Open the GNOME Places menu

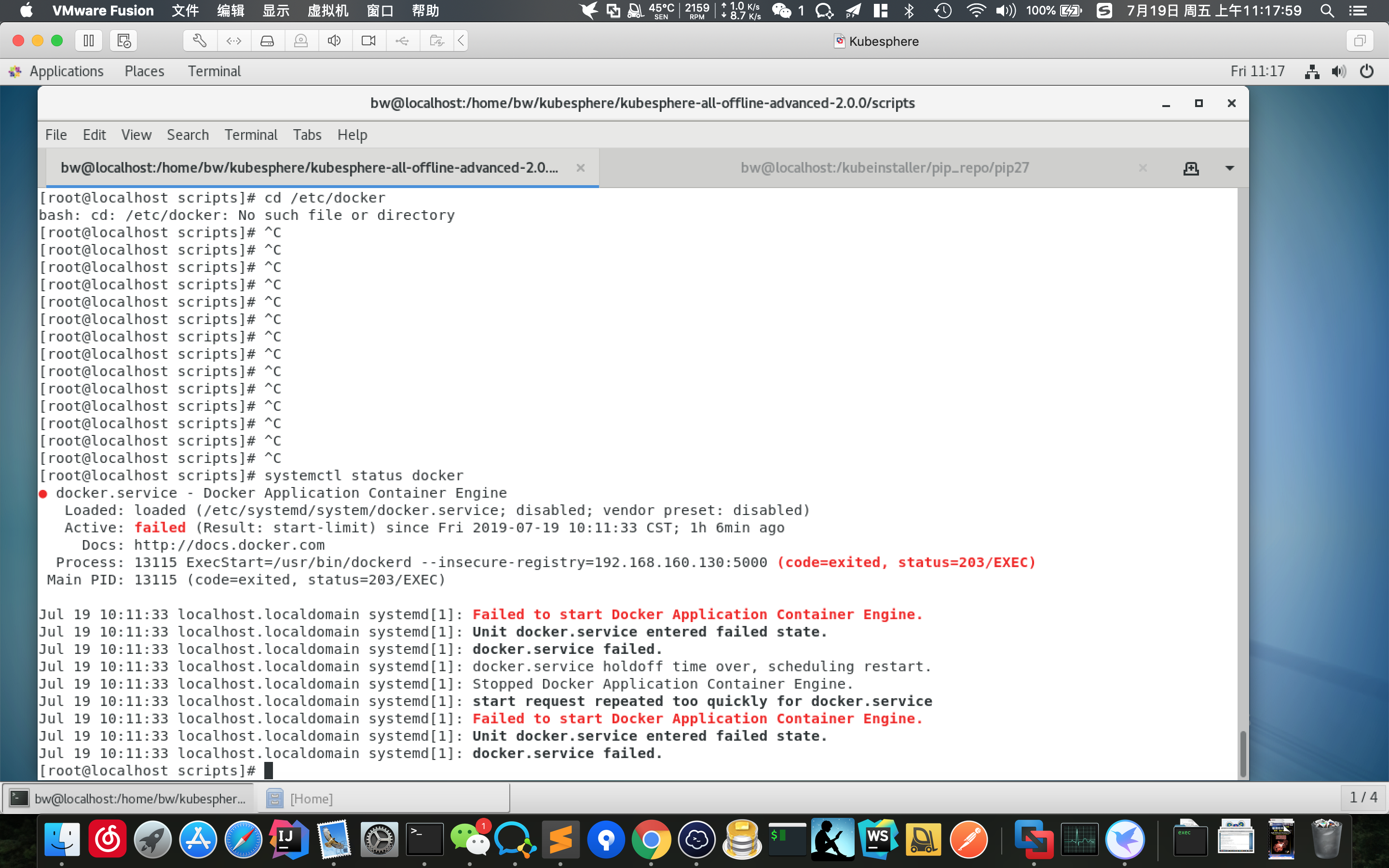coord(145,71)
